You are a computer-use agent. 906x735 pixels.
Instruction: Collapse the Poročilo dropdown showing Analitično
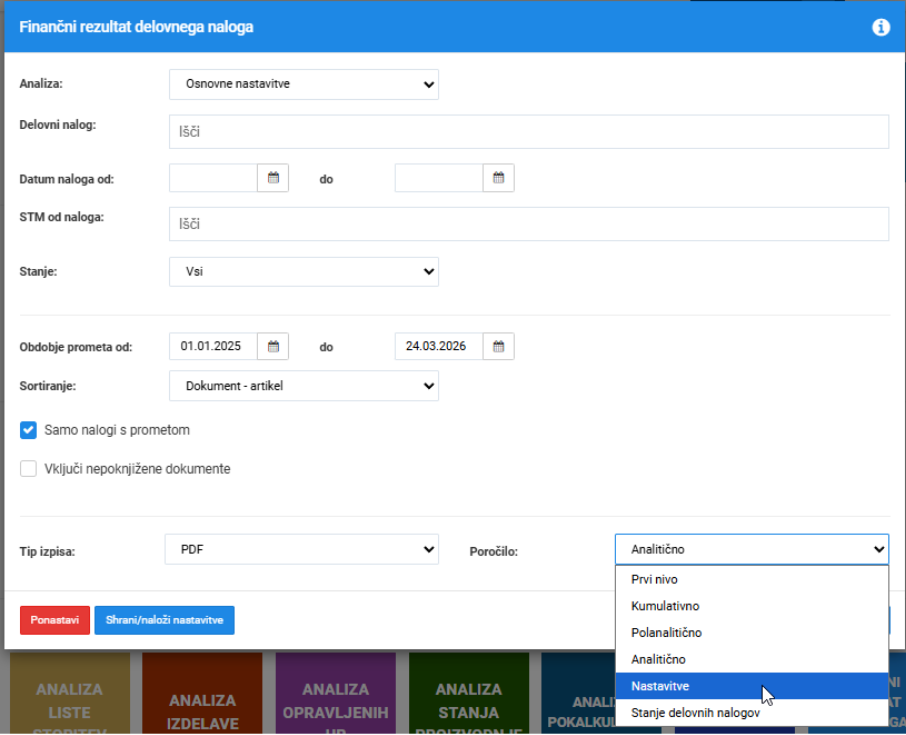click(752, 550)
